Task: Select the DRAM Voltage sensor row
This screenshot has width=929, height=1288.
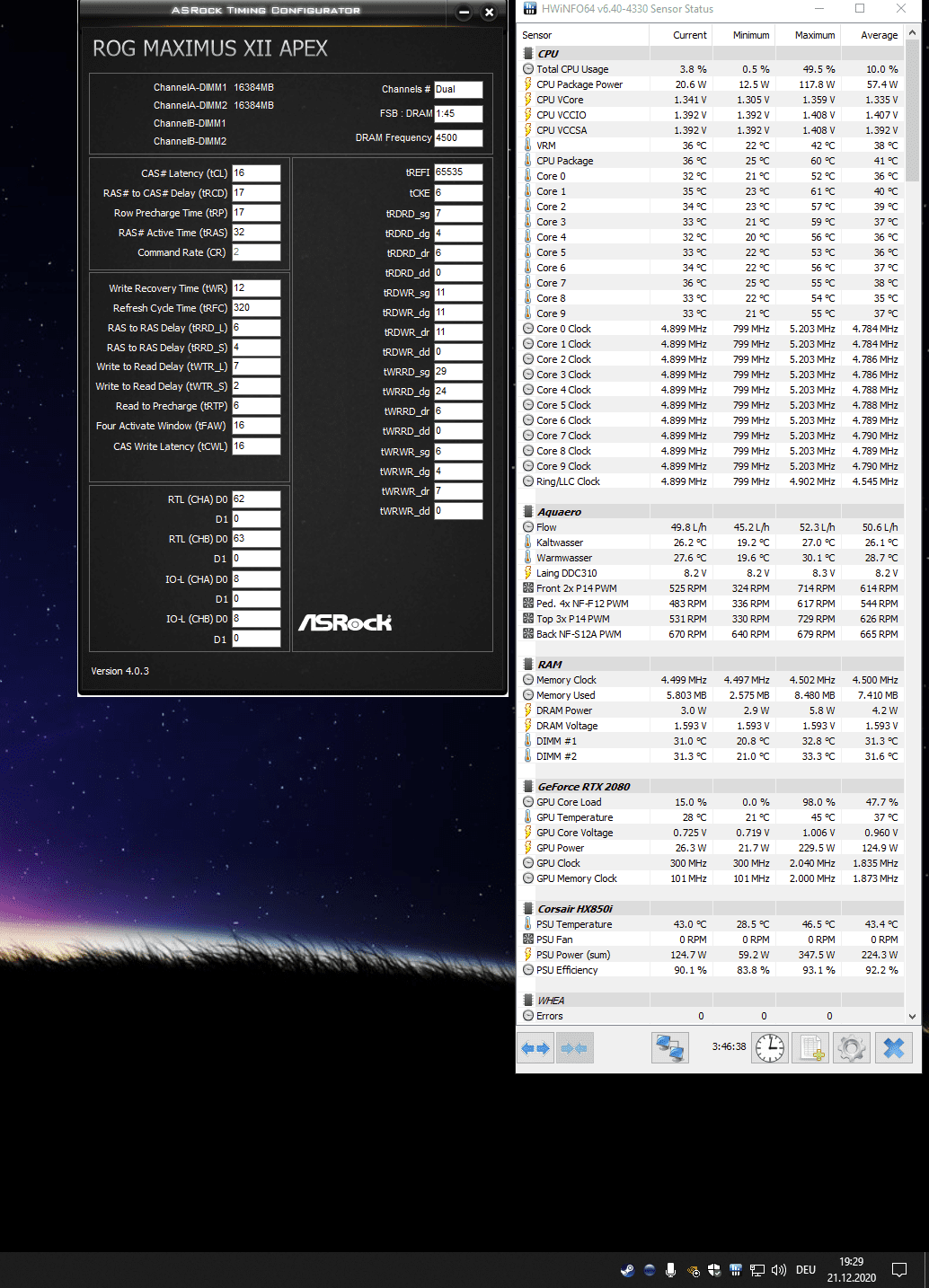Action: click(x=712, y=726)
